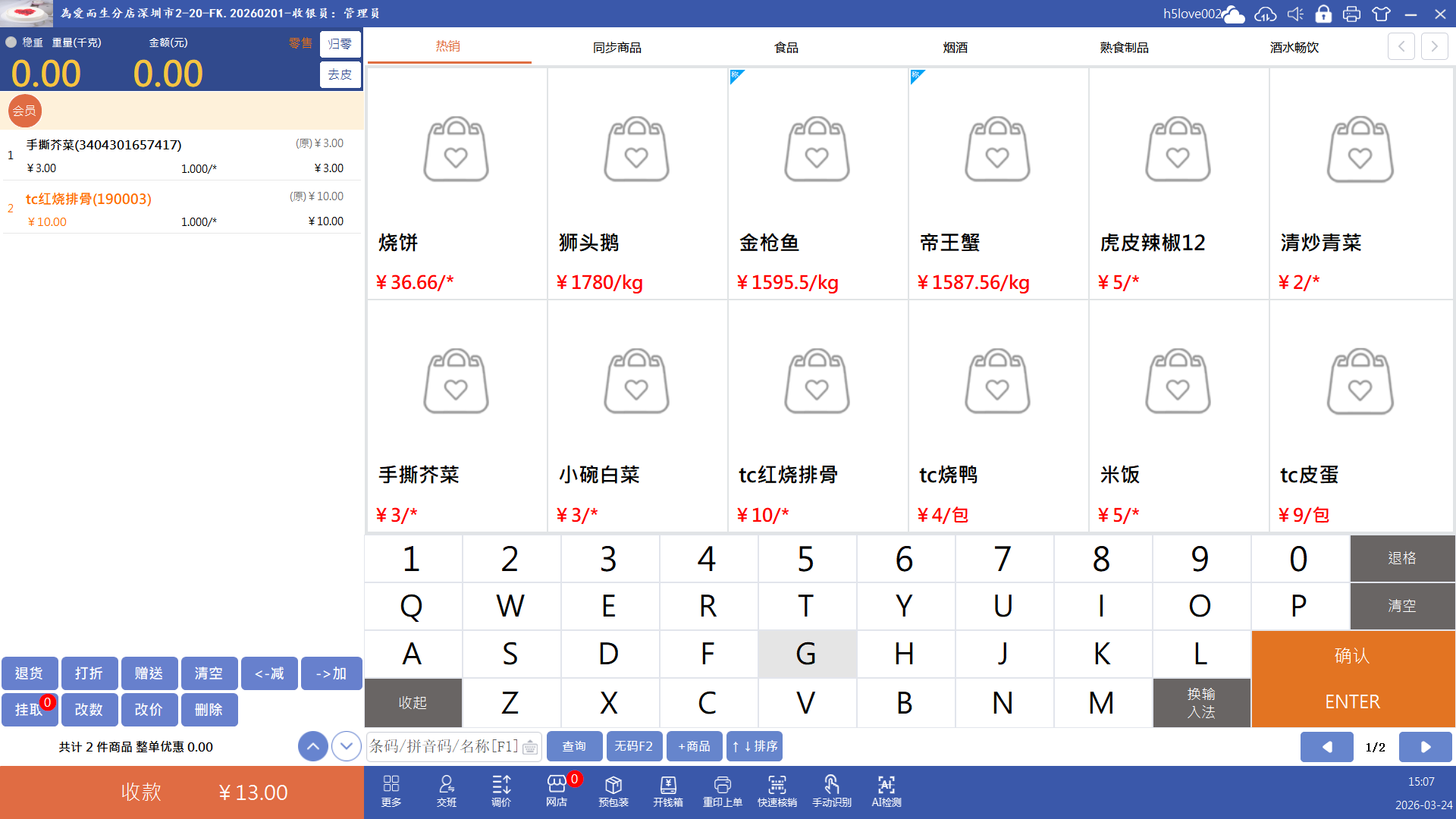Click the 开钱箱 cash drawer icon
Image resolution: width=1456 pixels, height=819 pixels.
coord(667,791)
